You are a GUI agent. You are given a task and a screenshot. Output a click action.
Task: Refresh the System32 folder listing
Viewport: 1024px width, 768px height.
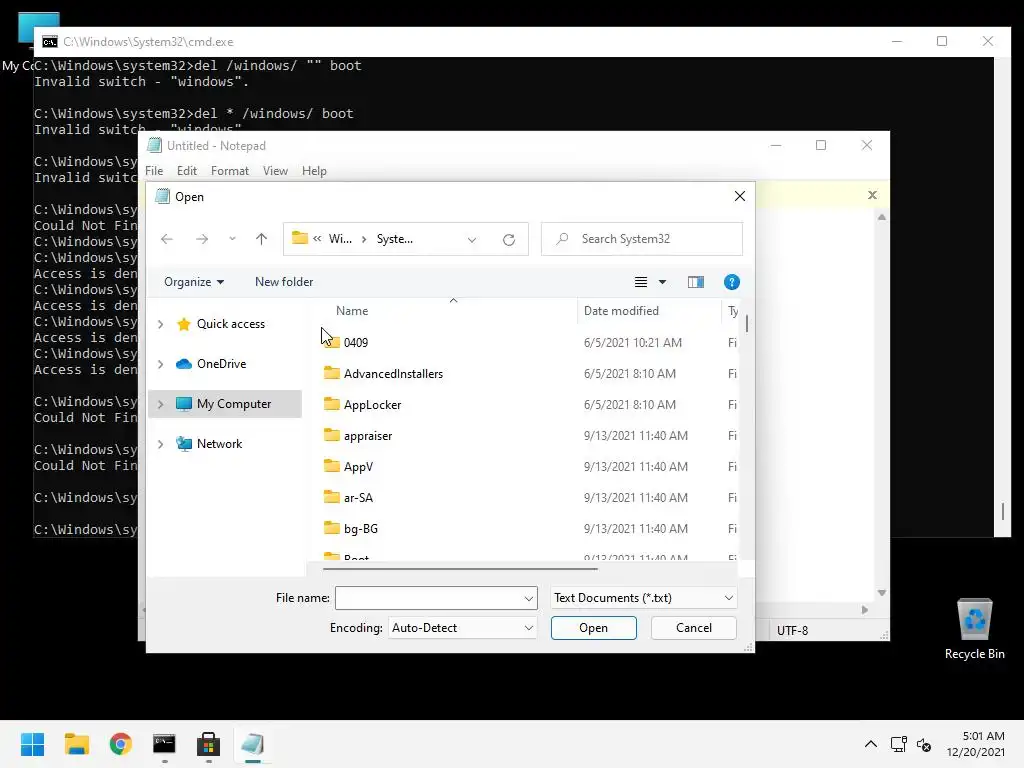[509, 240]
